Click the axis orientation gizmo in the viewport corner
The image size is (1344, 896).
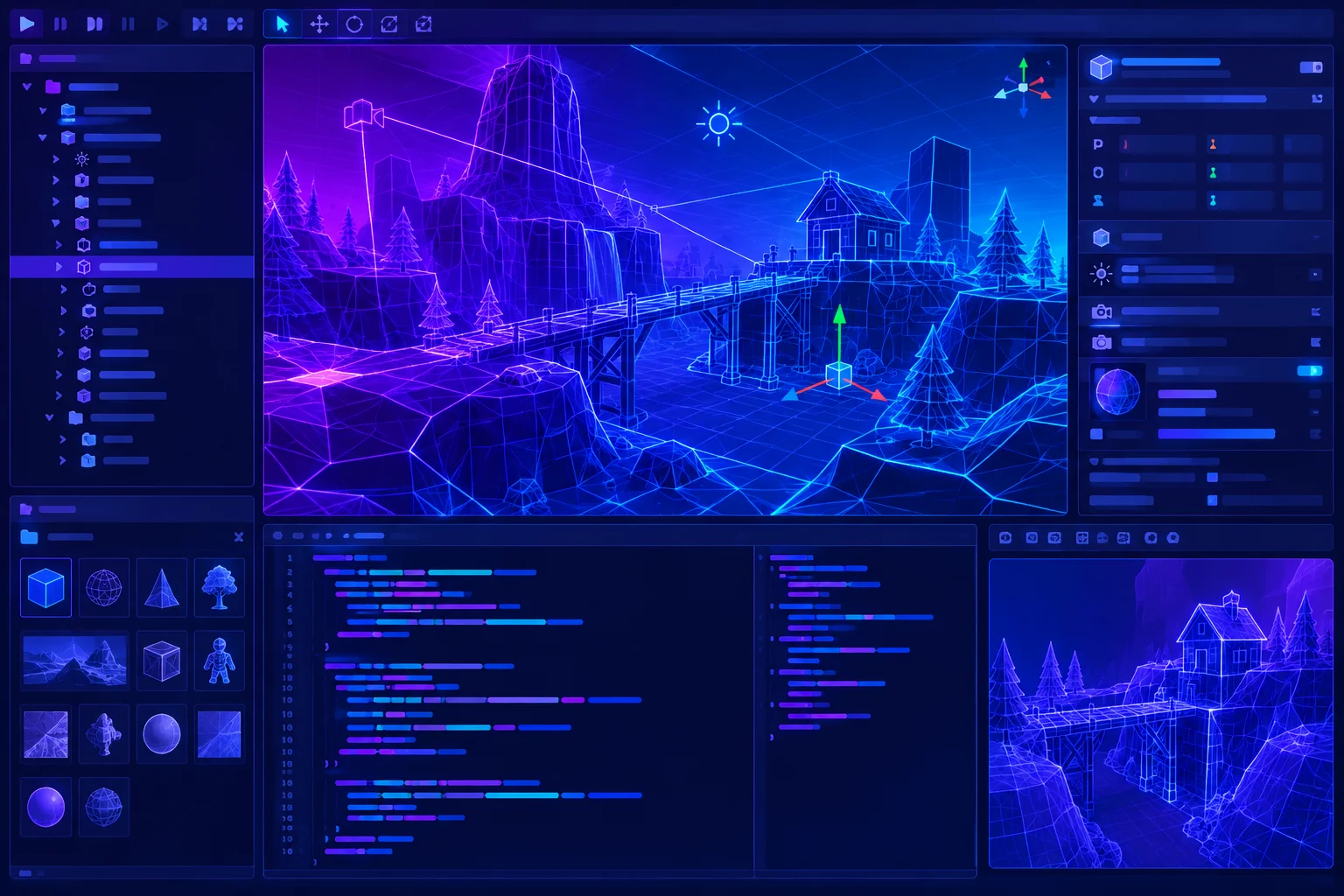point(1023,87)
